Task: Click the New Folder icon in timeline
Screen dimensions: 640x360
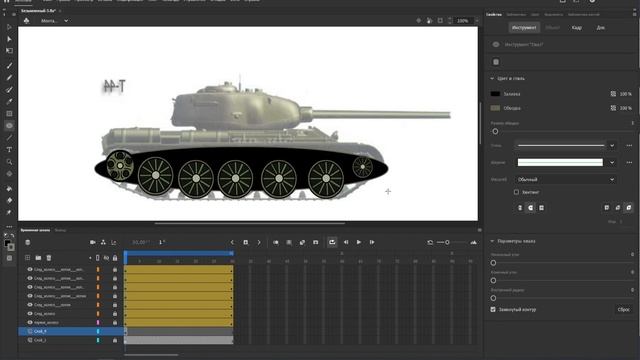Action: coord(38,258)
